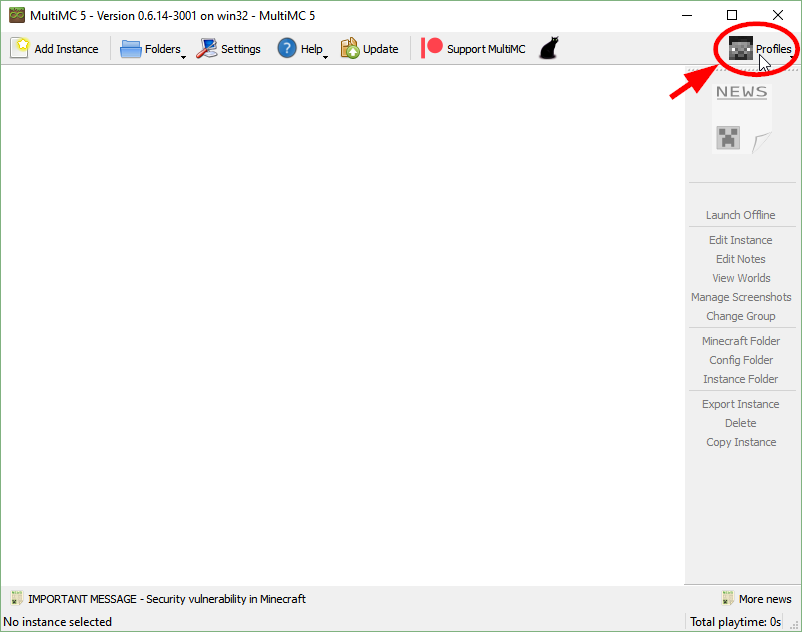The image size is (802, 632).
Task: Click Launch Offline
Action: tap(741, 215)
